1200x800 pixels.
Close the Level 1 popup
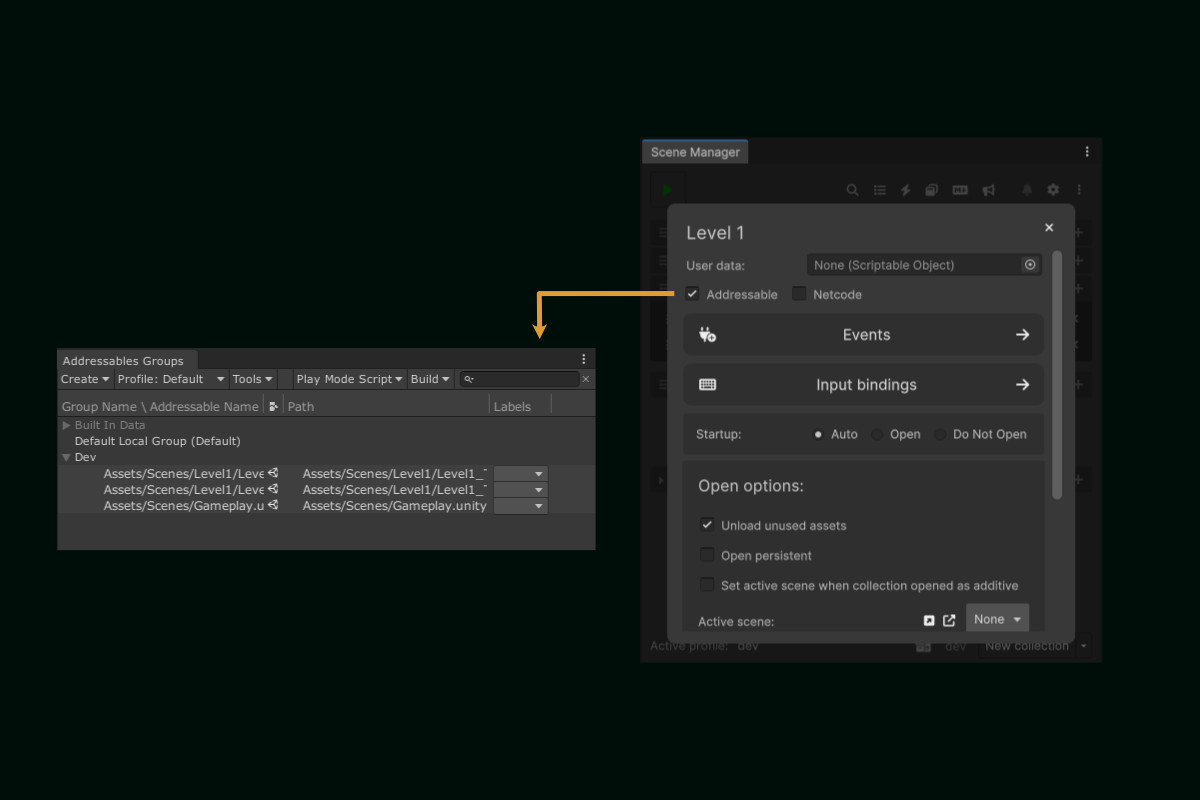pyautogui.click(x=1049, y=228)
